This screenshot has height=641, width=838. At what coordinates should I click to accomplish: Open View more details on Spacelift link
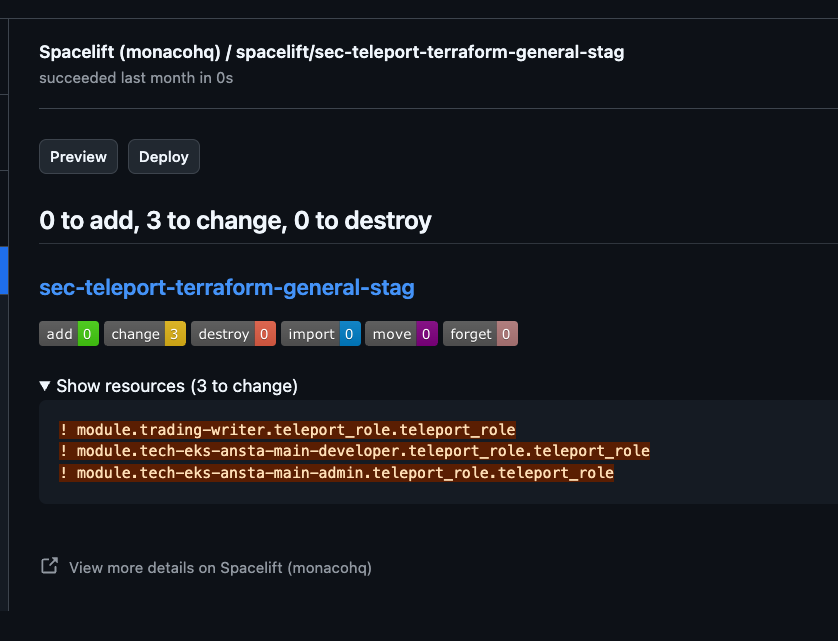220,568
